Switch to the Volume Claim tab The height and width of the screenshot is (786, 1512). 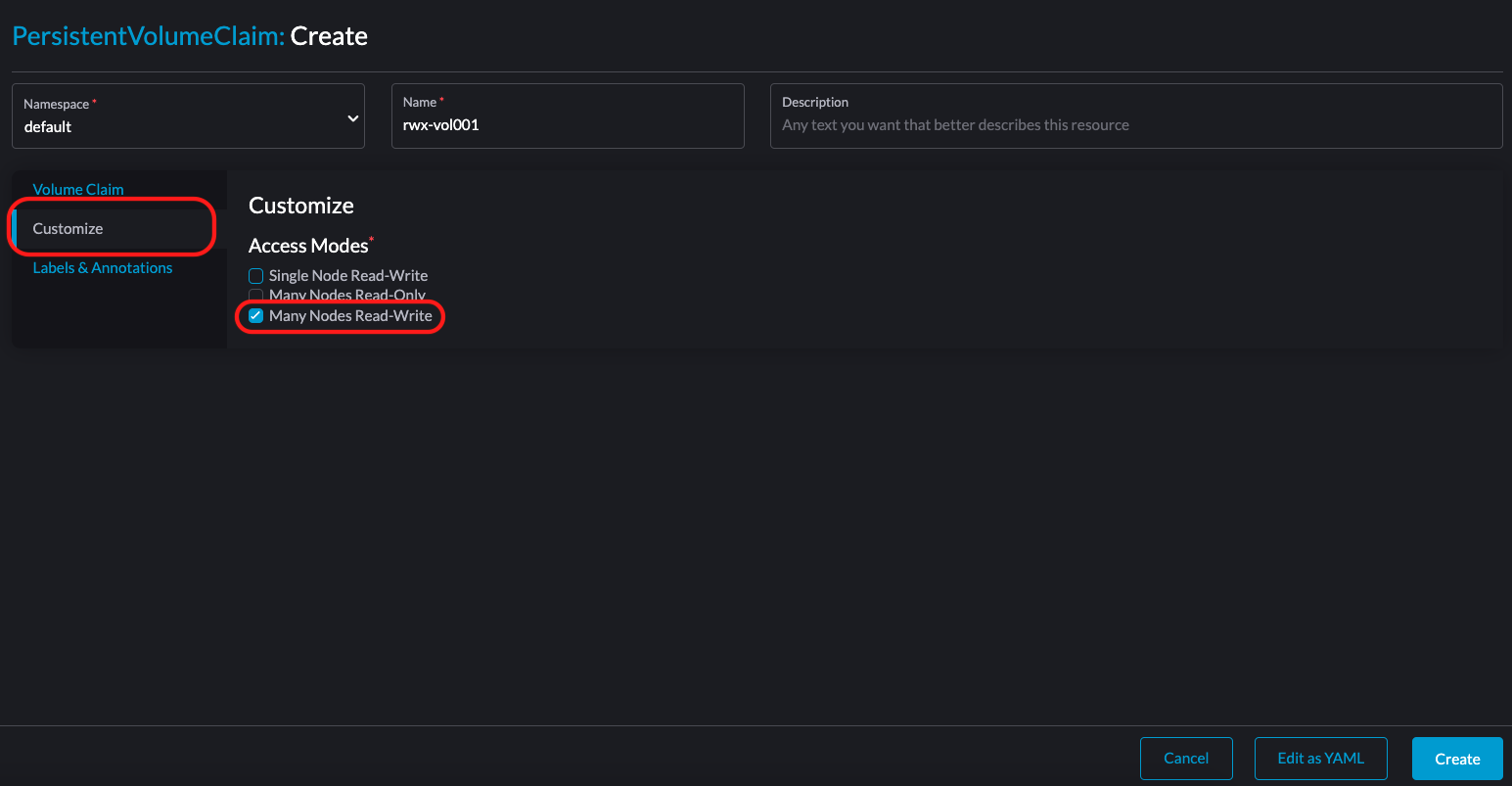tap(78, 189)
